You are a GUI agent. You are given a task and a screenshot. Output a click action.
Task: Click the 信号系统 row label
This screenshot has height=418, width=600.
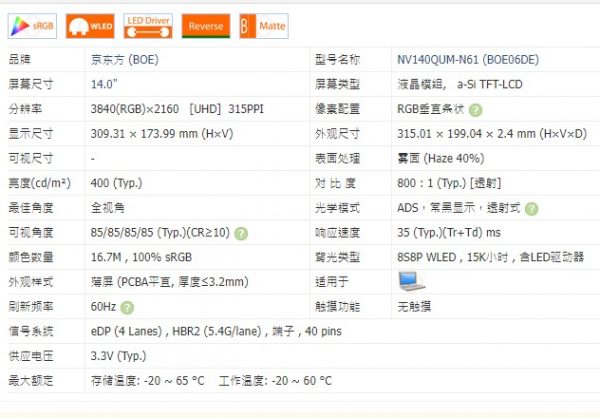click(31, 331)
